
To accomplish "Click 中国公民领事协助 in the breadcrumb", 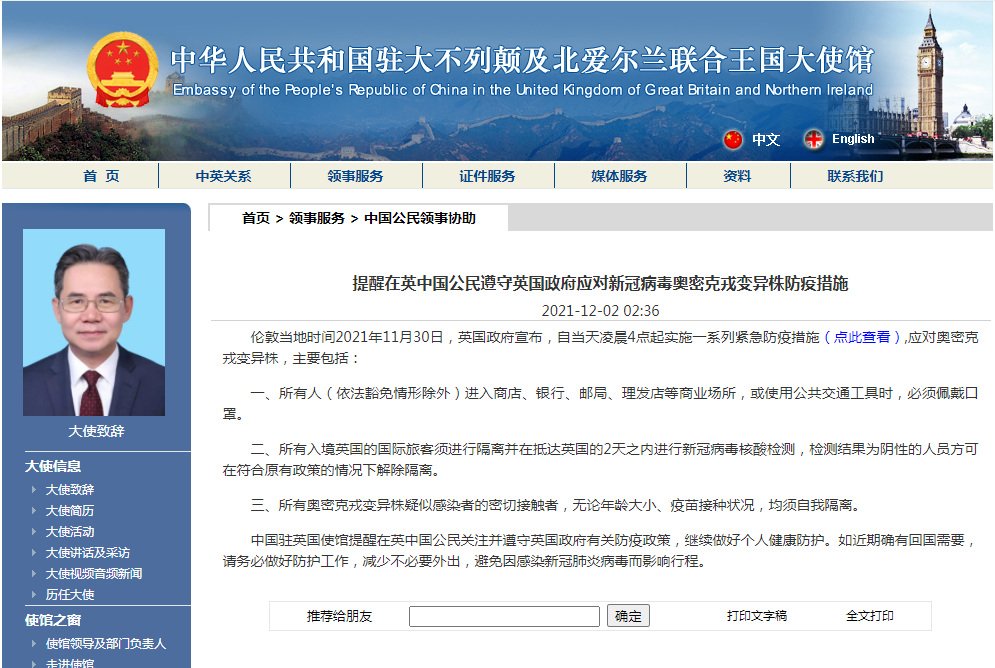I will pyautogui.click(x=420, y=218).
